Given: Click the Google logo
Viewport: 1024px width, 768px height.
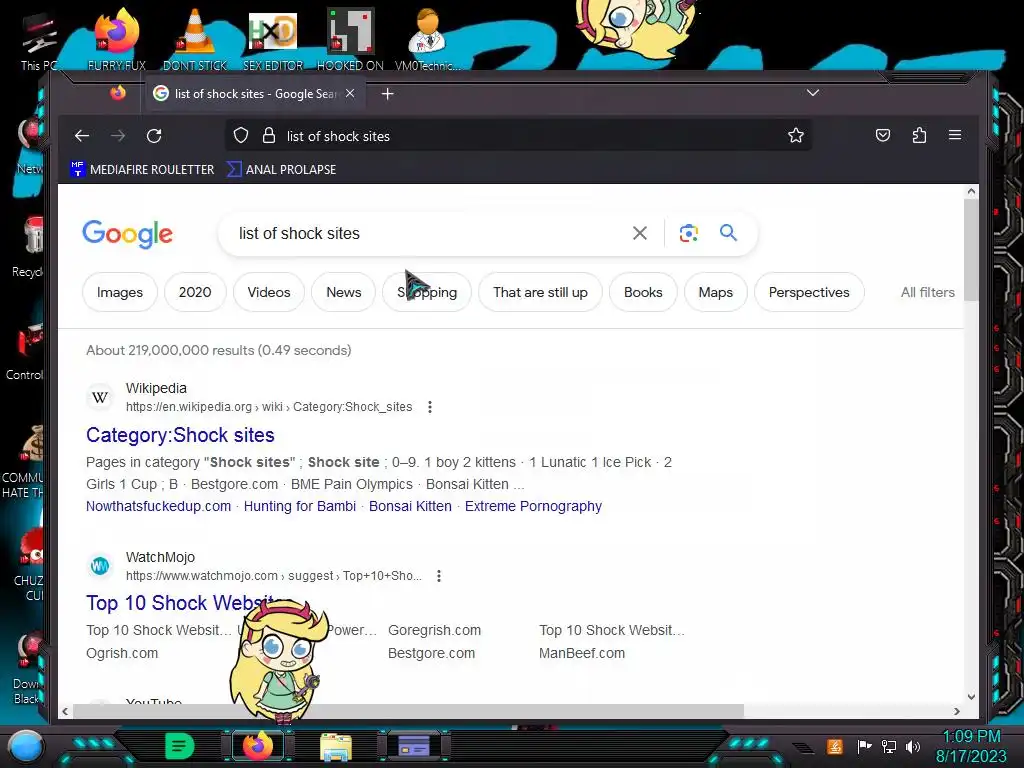Looking at the screenshot, I should 128,234.
